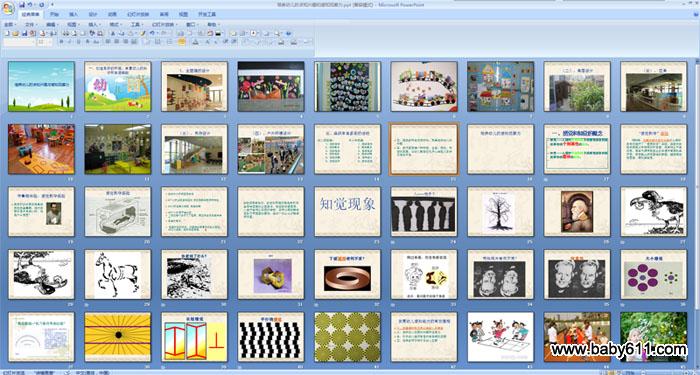The image size is (700, 375).
Task: Open the font name combo box
Action: tap(20, 42)
